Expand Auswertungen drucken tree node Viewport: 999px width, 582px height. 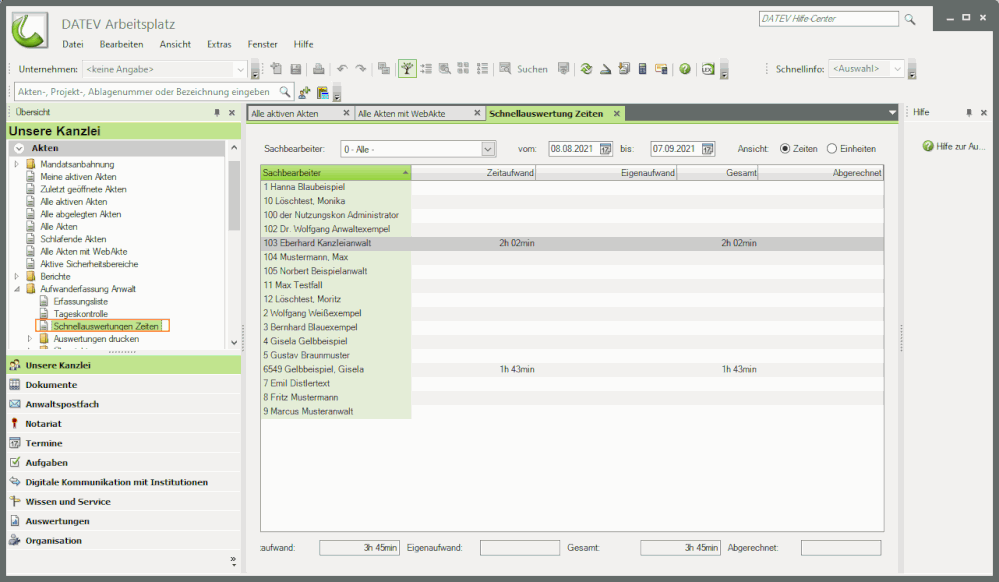click(x=29, y=339)
